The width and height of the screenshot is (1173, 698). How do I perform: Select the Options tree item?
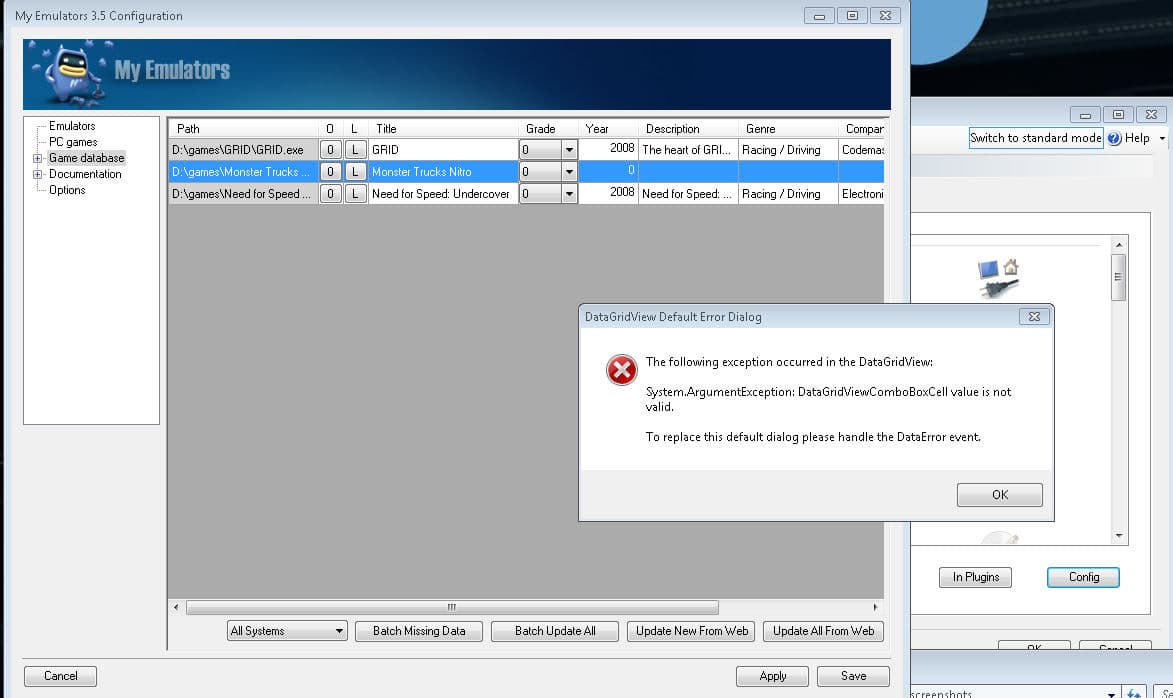[67, 190]
